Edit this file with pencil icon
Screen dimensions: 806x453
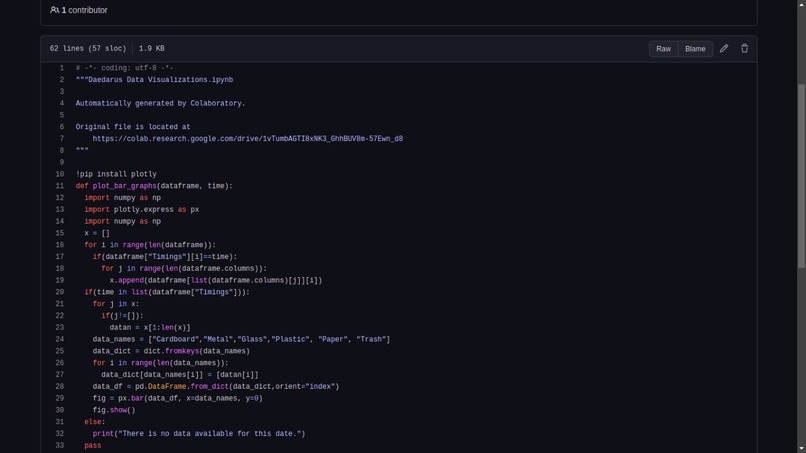[x=724, y=48]
